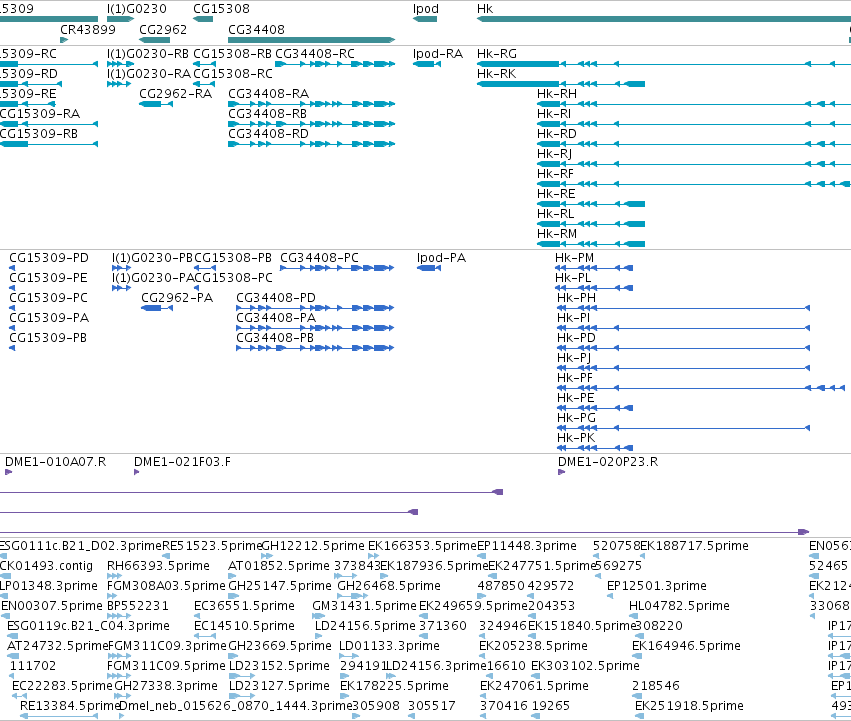The image size is (851, 721).
Task: Select the CG15308-PB protein label
Action: click(x=233, y=258)
